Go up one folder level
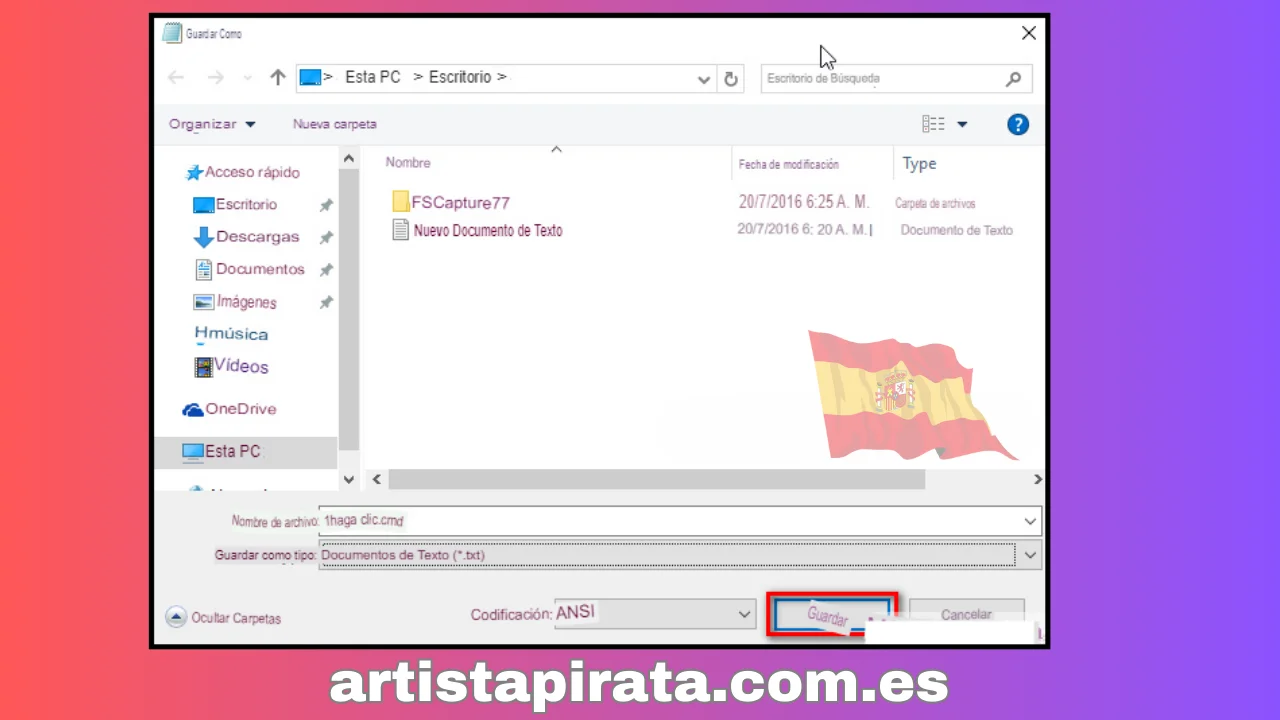 pyautogui.click(x=278, y=77)
